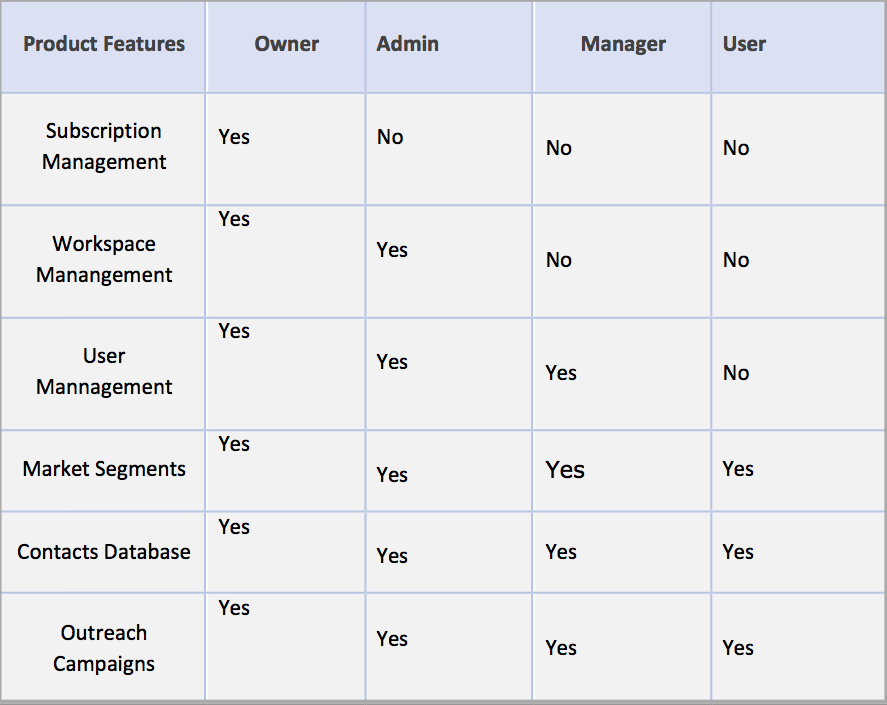This screenshot has width=887, height=705.
Task: Select Admin's No for Subscription Management
Action: (x=390, y=137)
